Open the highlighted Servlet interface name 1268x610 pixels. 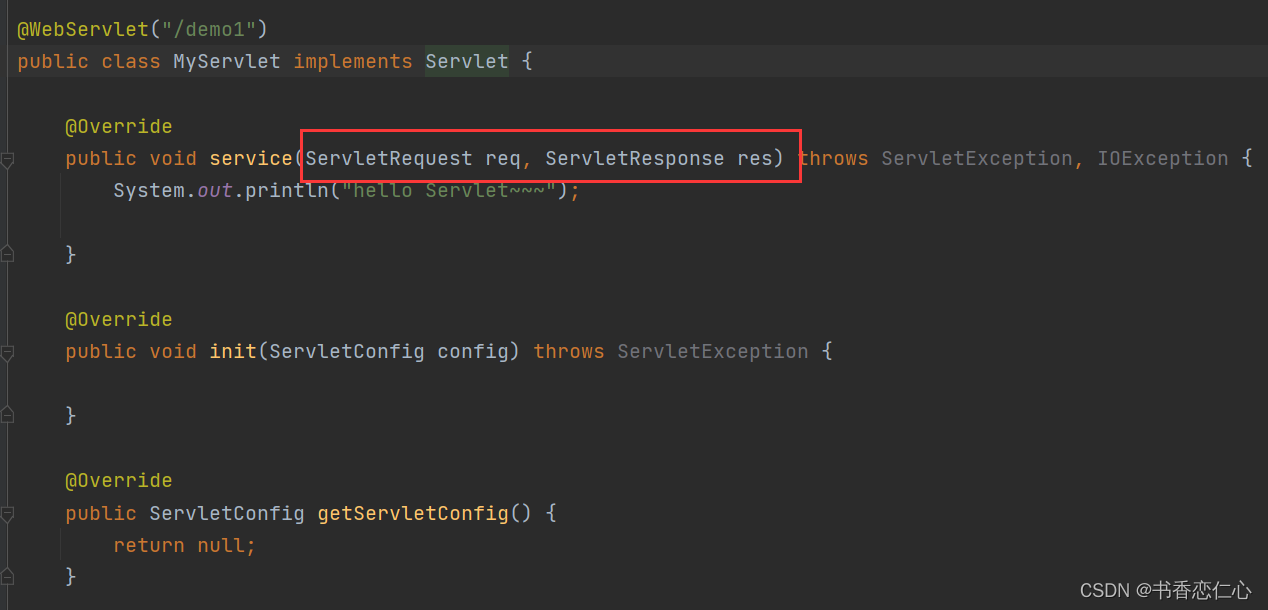tap(466, 61)
